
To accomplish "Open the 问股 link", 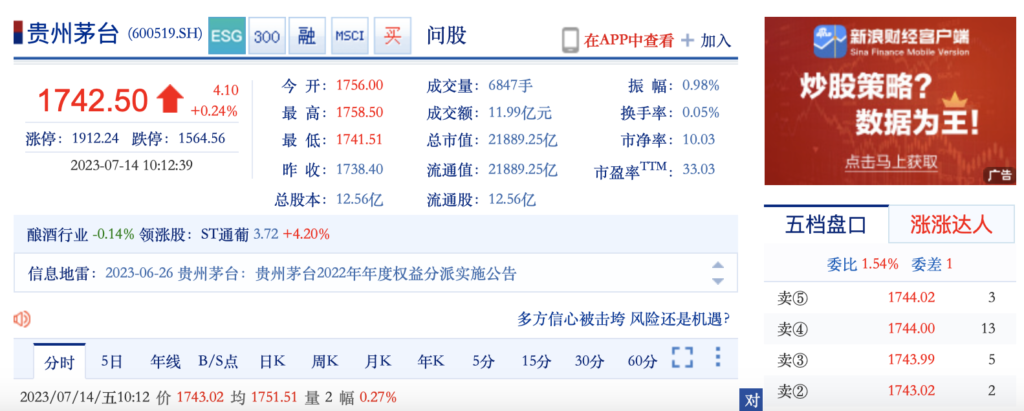I will tap(446, 37).
